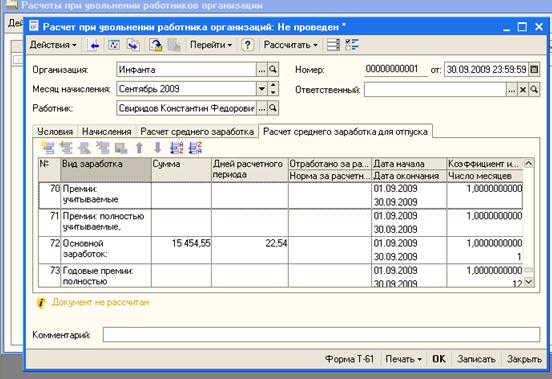Click the grayed-out document icon in the toolbar
The image size is (552, 379).
pyautogui.click(x=174, y=45)
